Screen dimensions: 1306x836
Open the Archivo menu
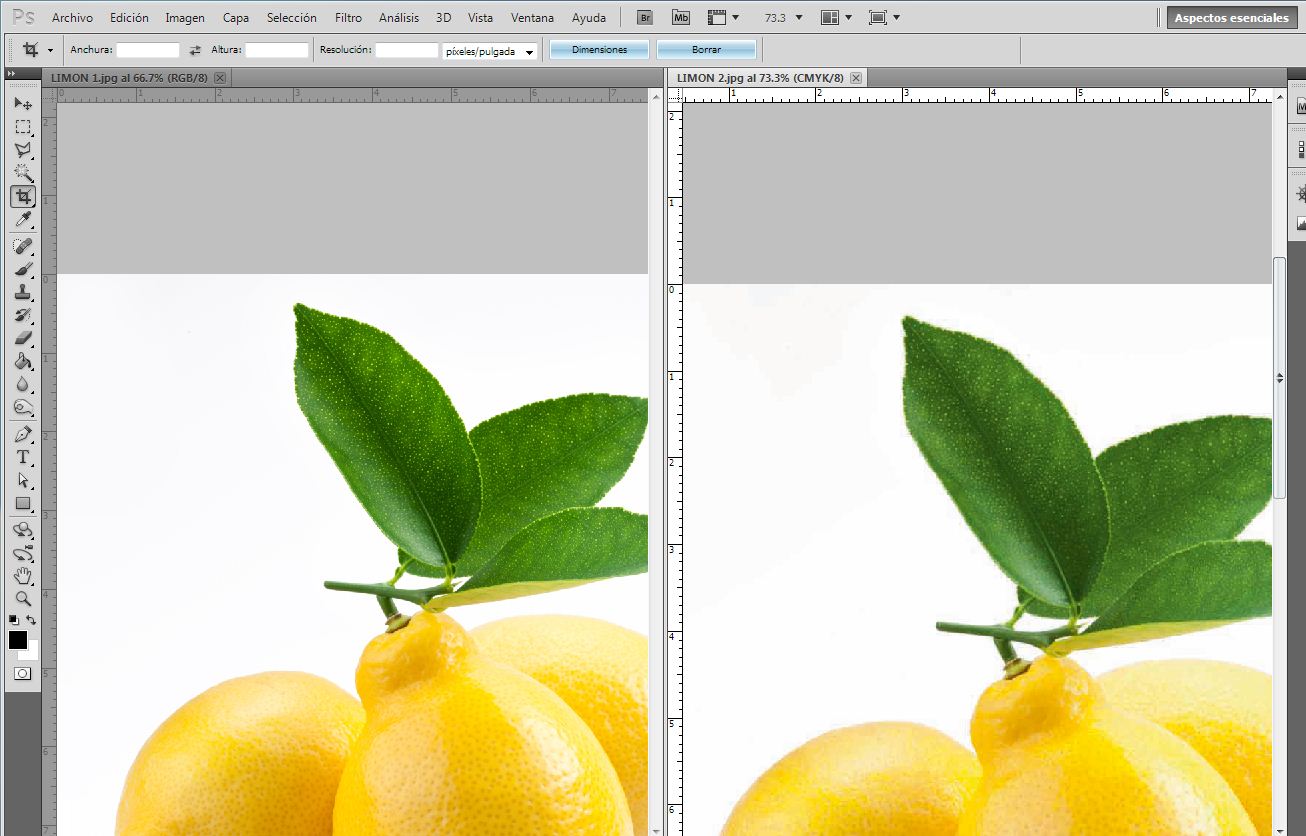(x=72, y=18)
